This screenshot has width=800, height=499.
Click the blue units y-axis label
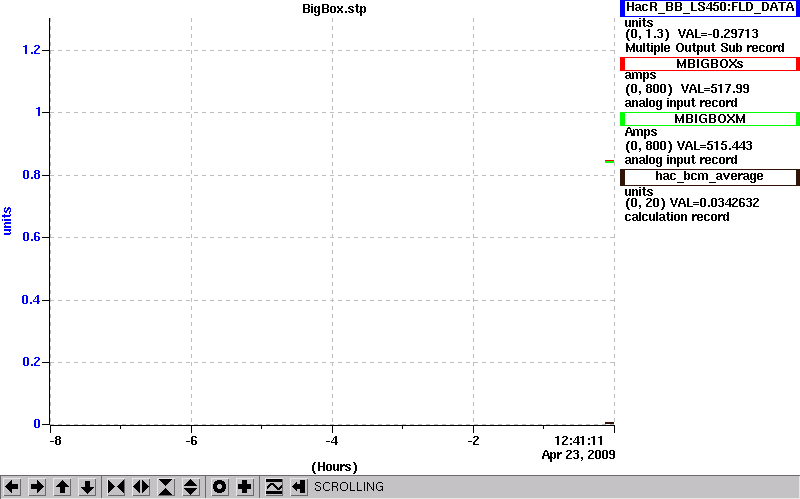7,221
